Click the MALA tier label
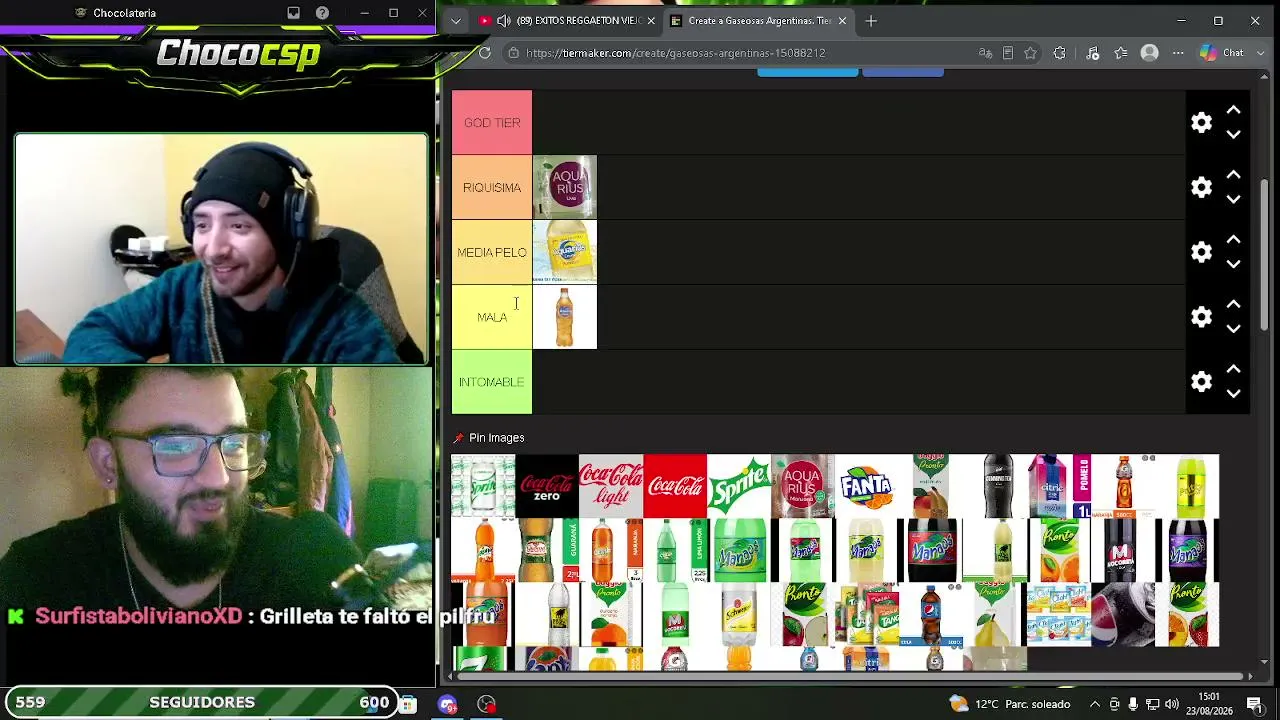 click(x=492, y=317)
